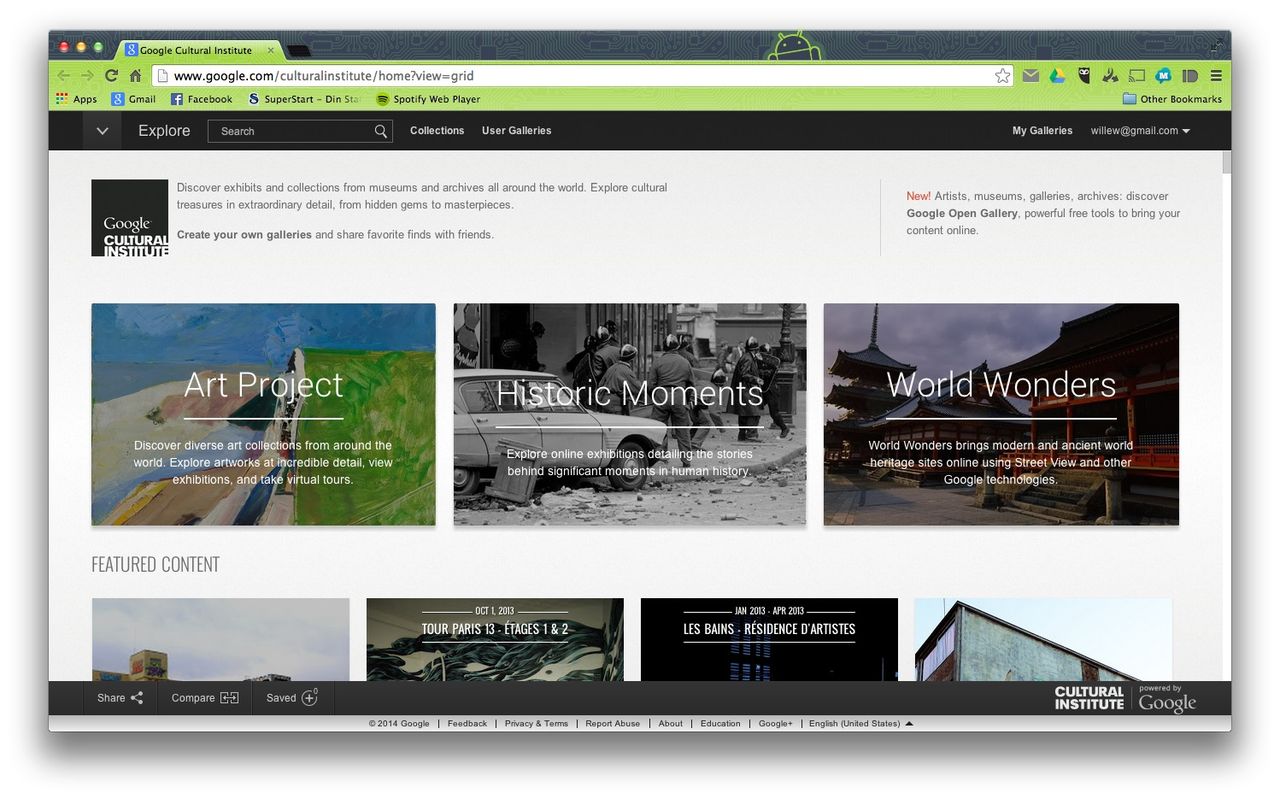This screenshot has width=1280, height=799.
Task: Open Privacy & Terms link
Action: tap(536, 723)
